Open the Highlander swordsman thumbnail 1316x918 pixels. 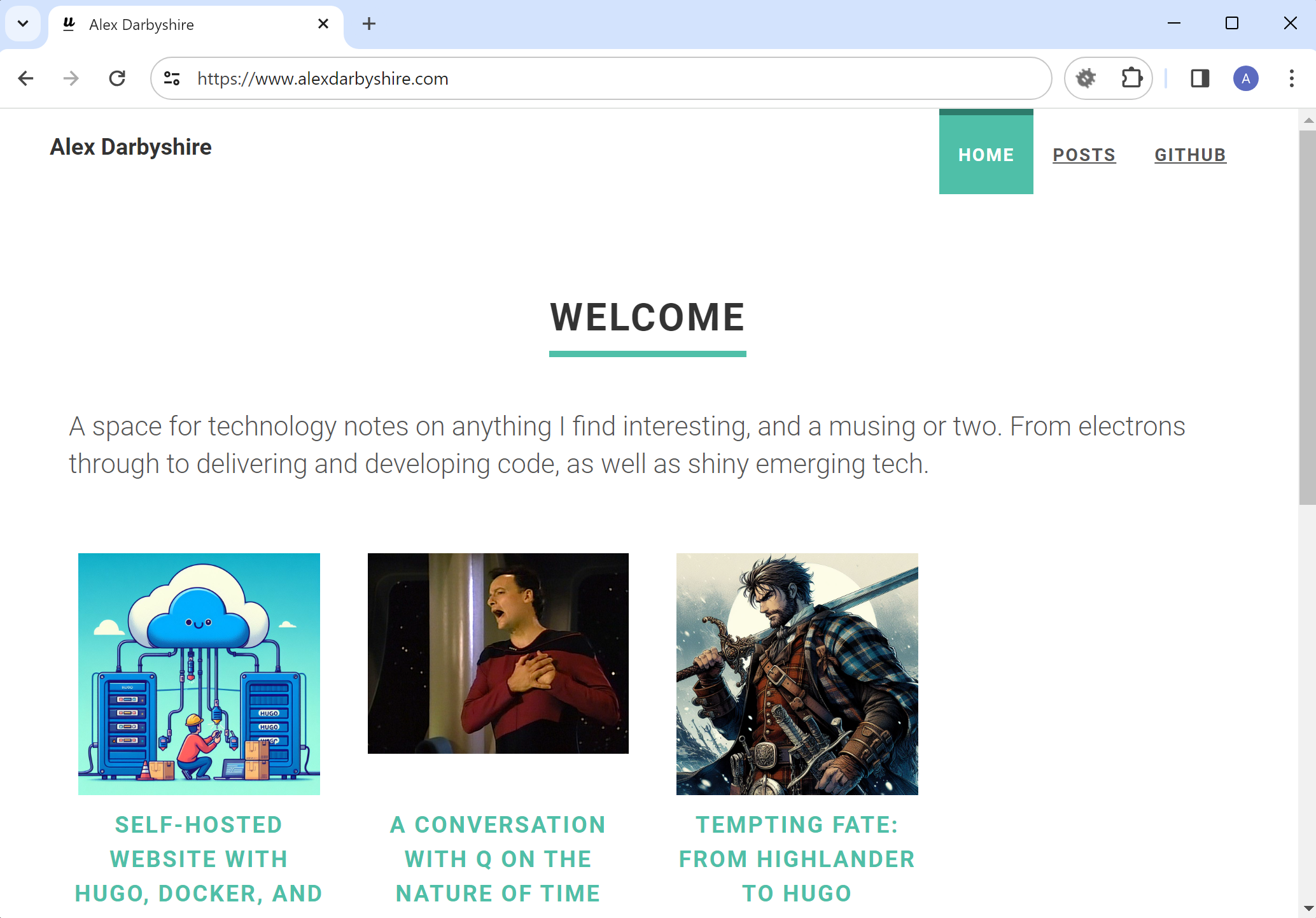797,674
